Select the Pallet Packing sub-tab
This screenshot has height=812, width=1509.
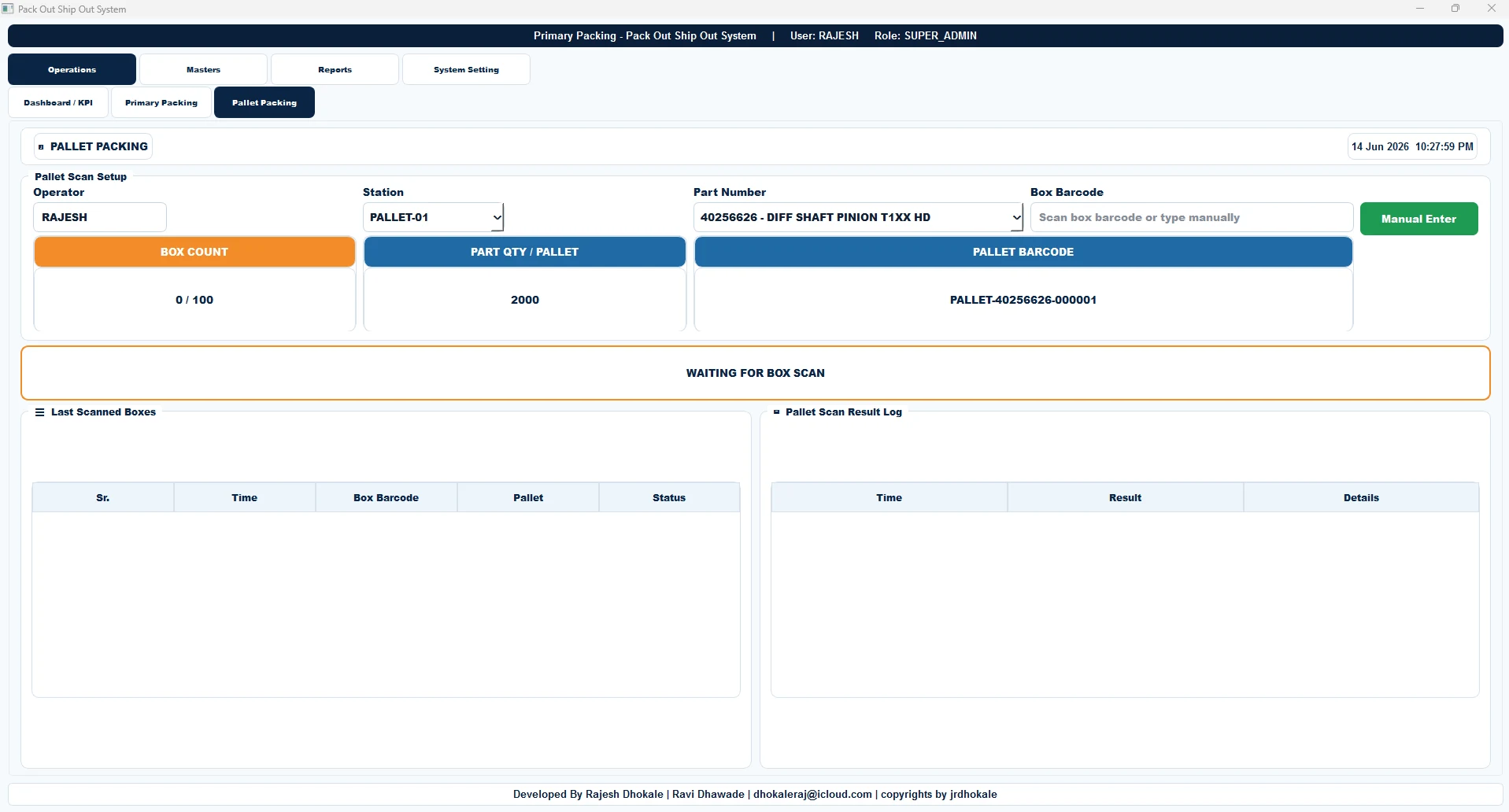point(264,102)
